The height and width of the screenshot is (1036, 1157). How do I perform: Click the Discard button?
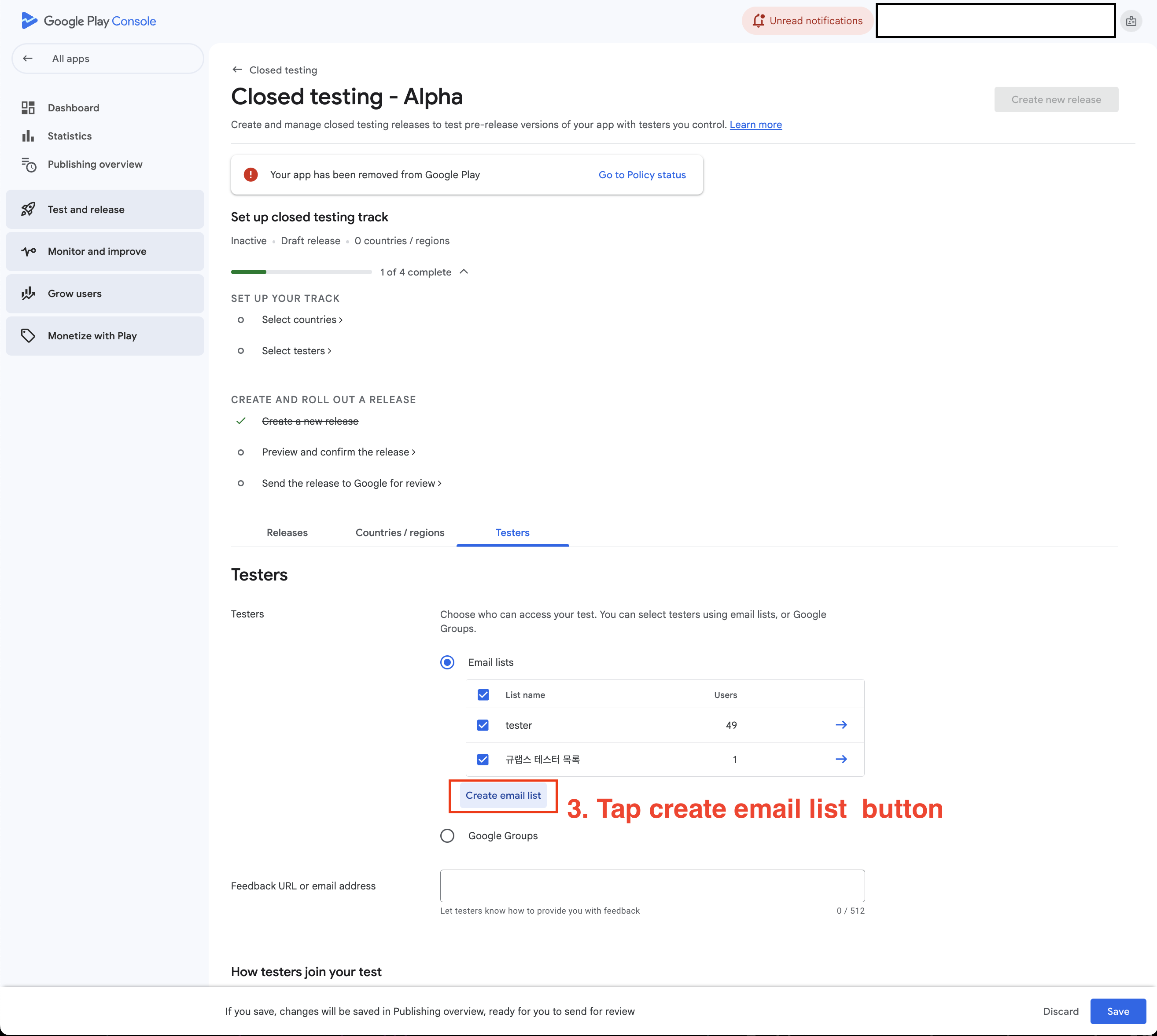[x=1060, y=1011]
